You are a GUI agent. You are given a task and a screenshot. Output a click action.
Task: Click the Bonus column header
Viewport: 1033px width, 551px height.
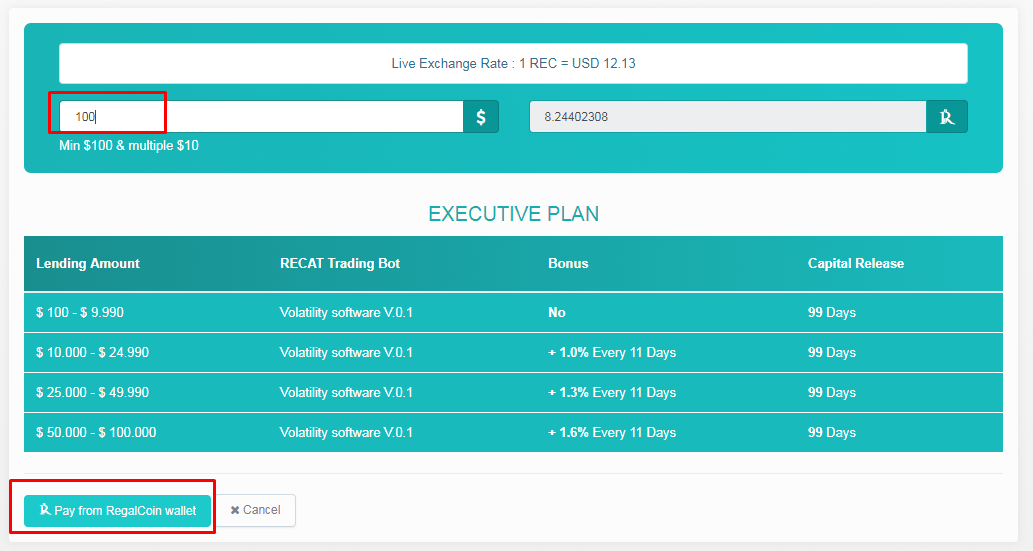pos(568,264)
